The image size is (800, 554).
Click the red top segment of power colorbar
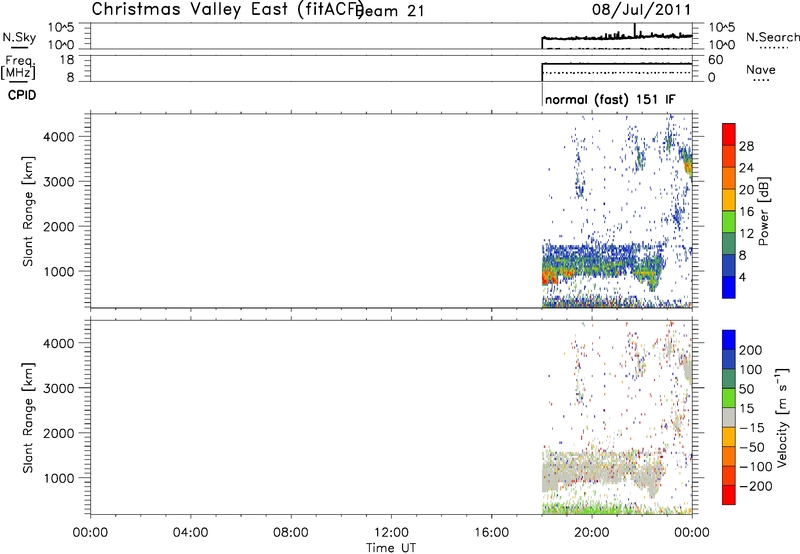click(729, 134)
